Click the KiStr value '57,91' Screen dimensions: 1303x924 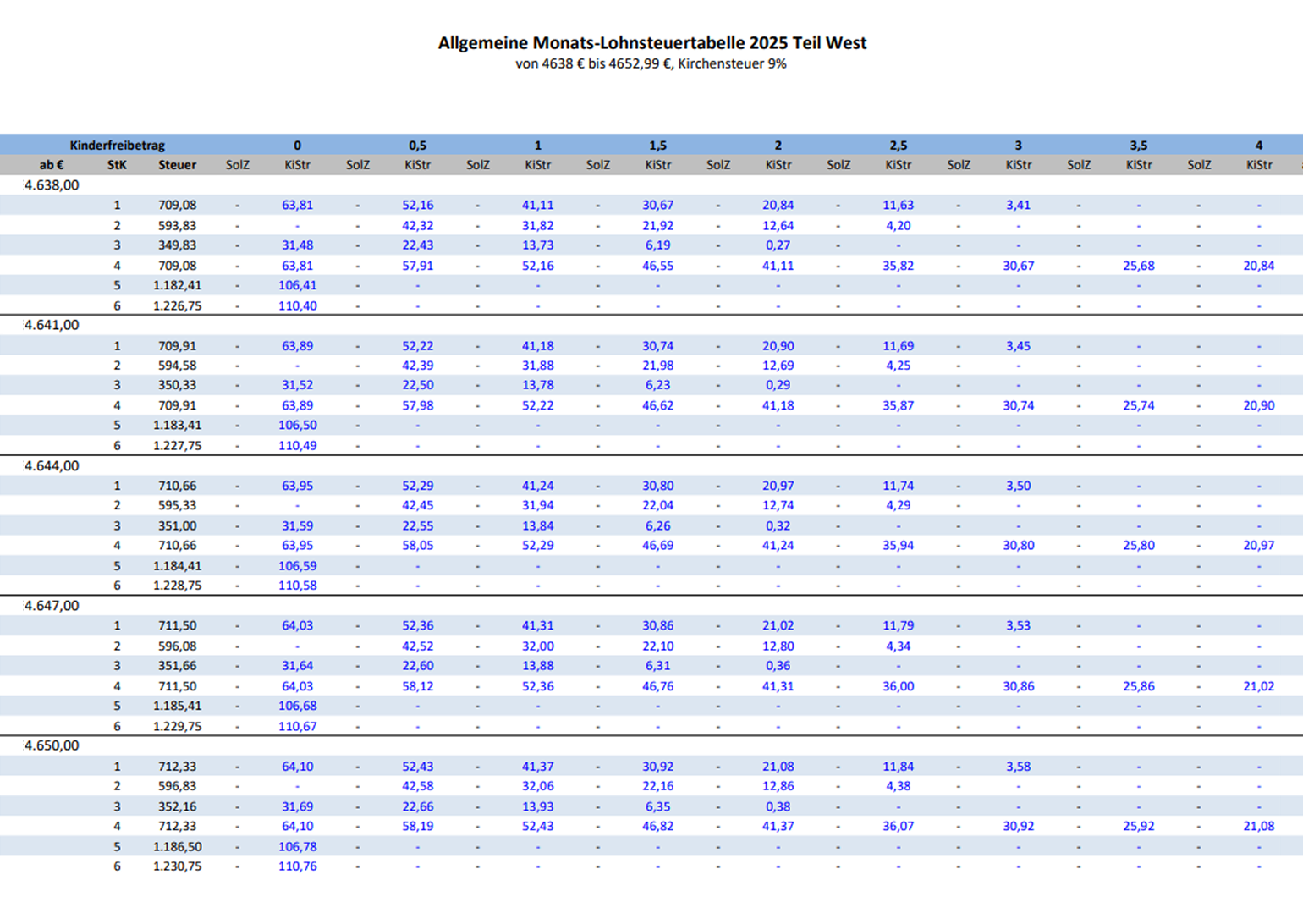(417, 266)
